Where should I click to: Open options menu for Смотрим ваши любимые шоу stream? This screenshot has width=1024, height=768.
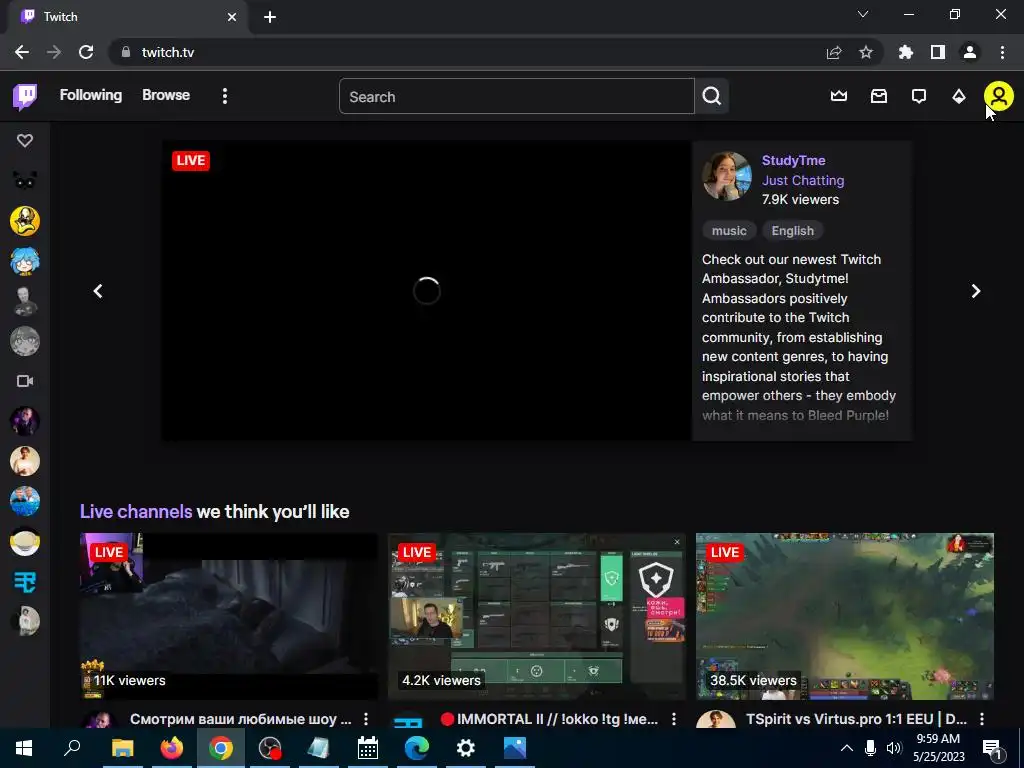(x=366, y=719)
